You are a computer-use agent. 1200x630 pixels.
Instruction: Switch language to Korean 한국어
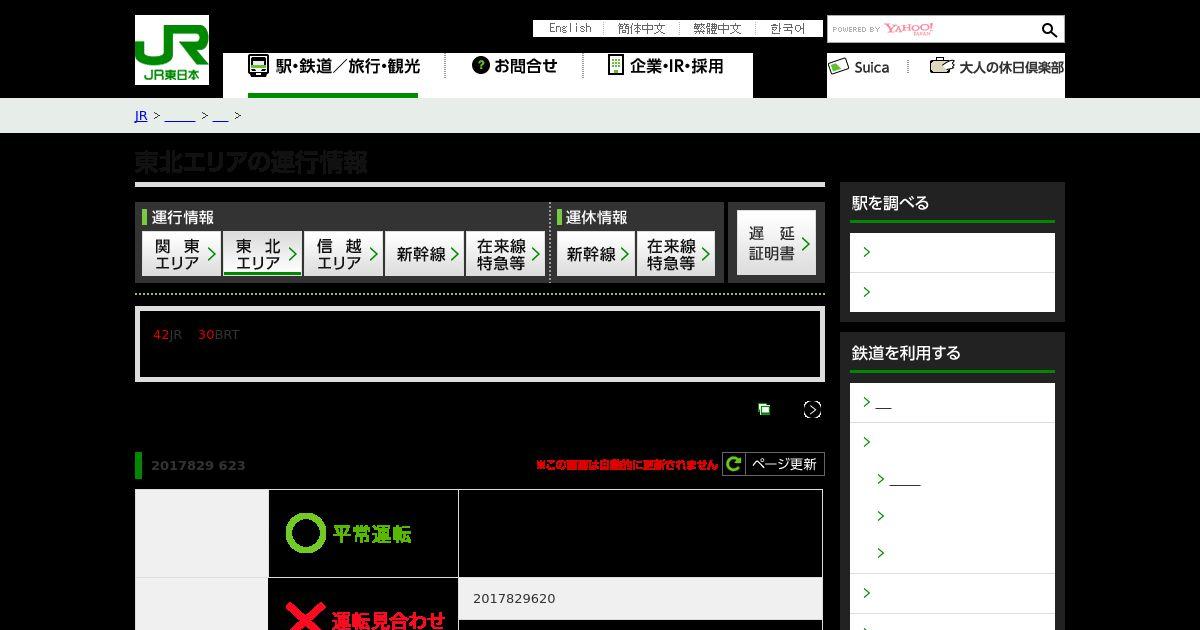click(x=788, y=29)
